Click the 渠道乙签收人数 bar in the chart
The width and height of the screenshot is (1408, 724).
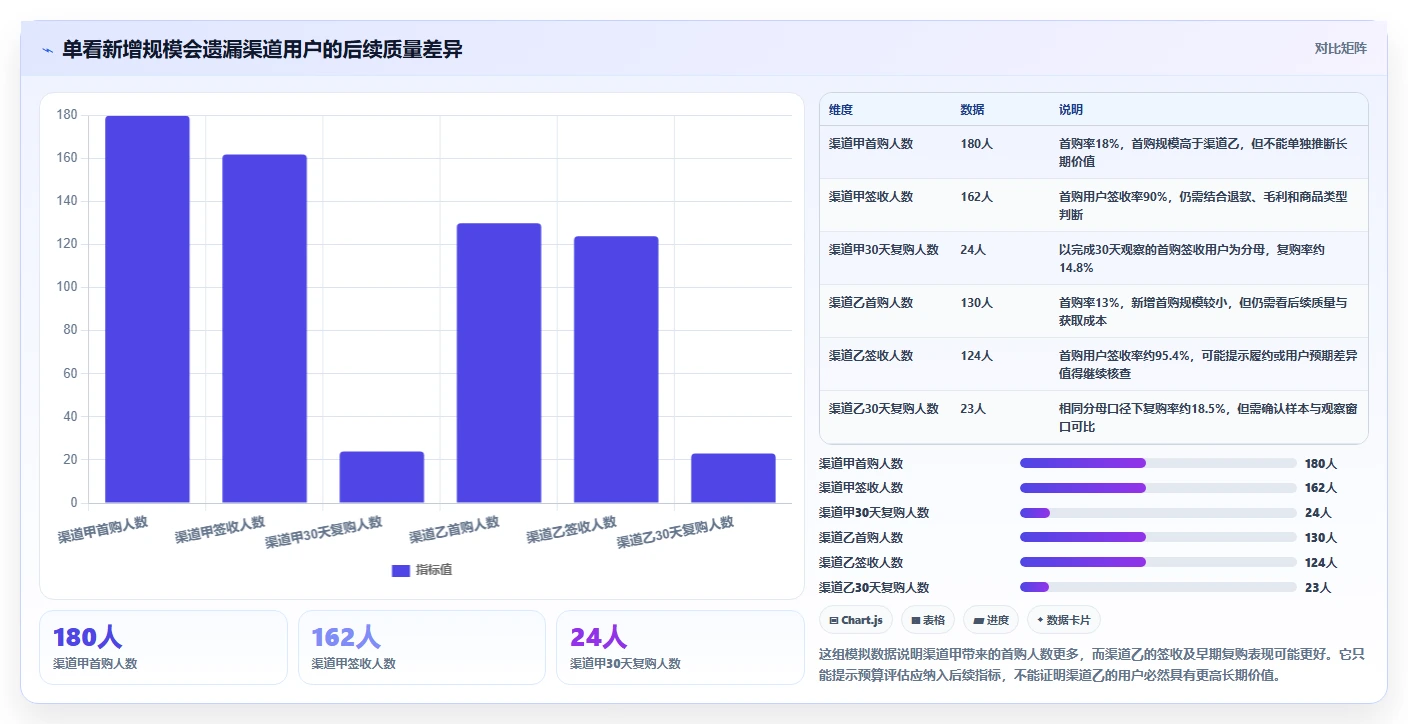(616, 369)
